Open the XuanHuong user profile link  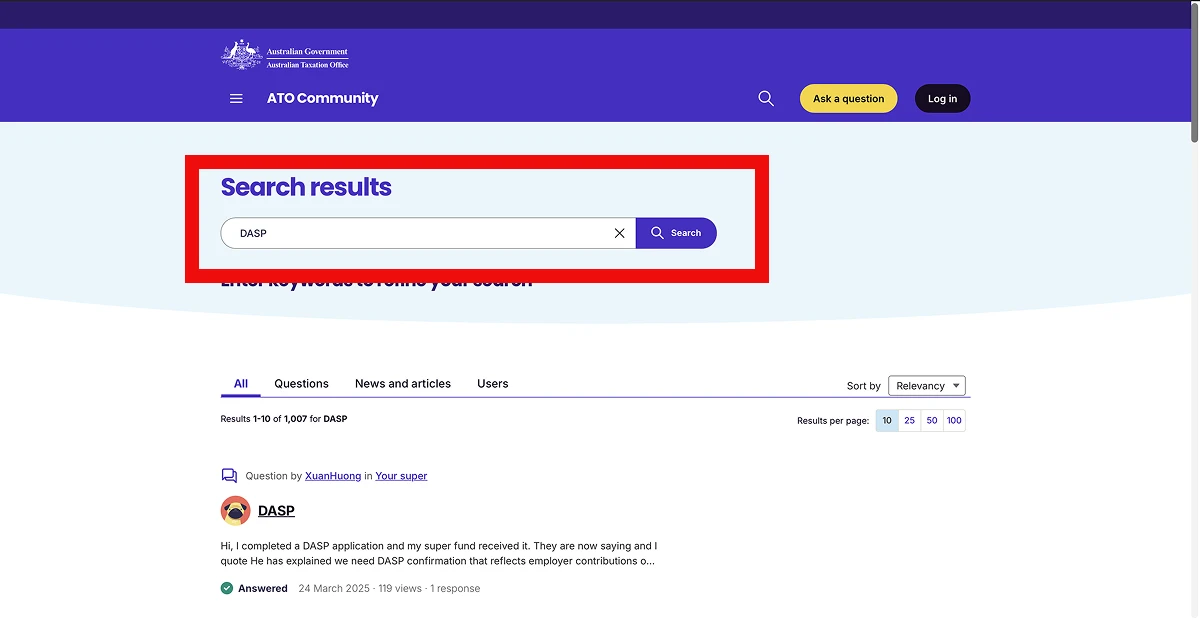tap(333, 476)
